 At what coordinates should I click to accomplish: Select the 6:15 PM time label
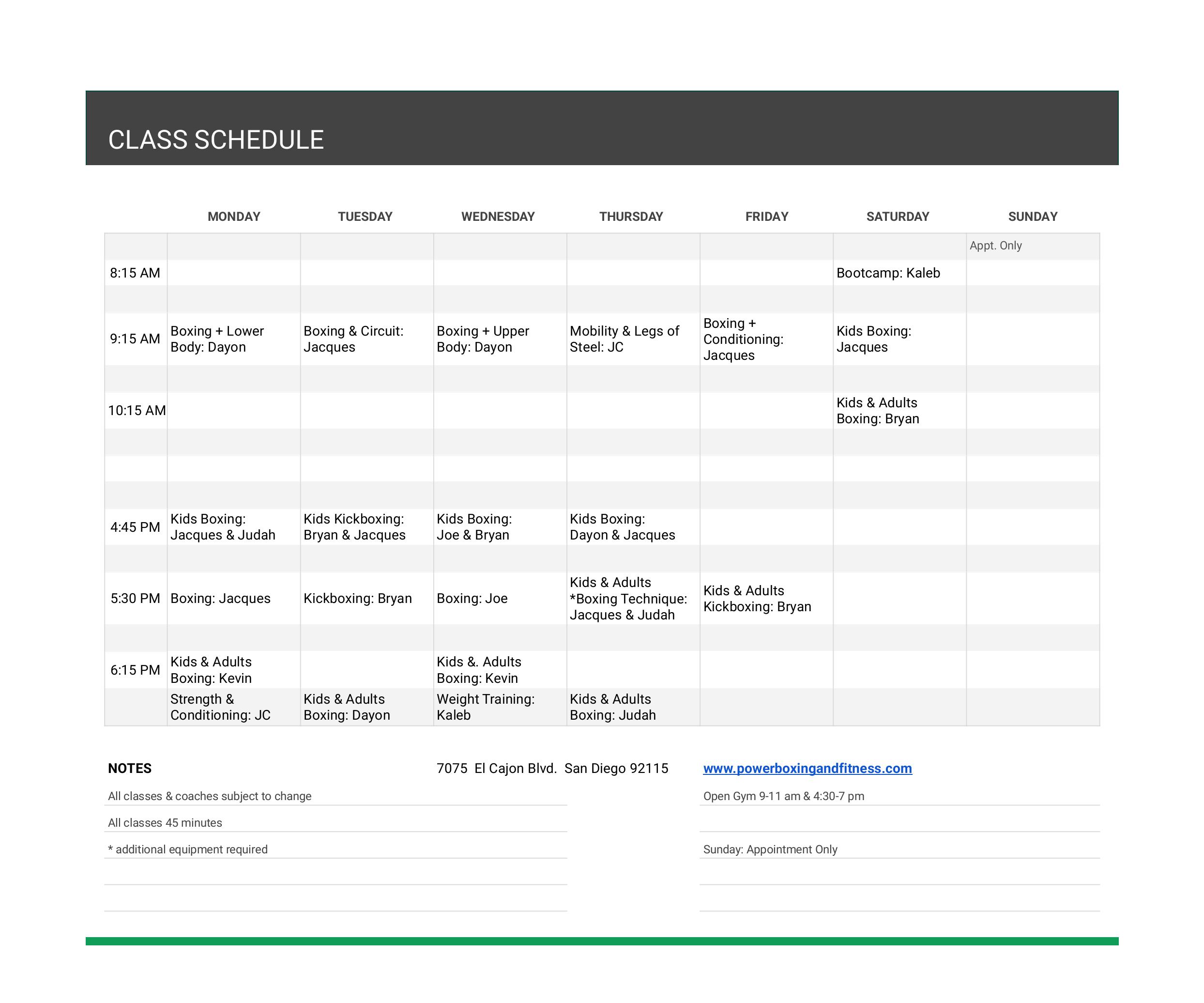[x=135, y=670]
